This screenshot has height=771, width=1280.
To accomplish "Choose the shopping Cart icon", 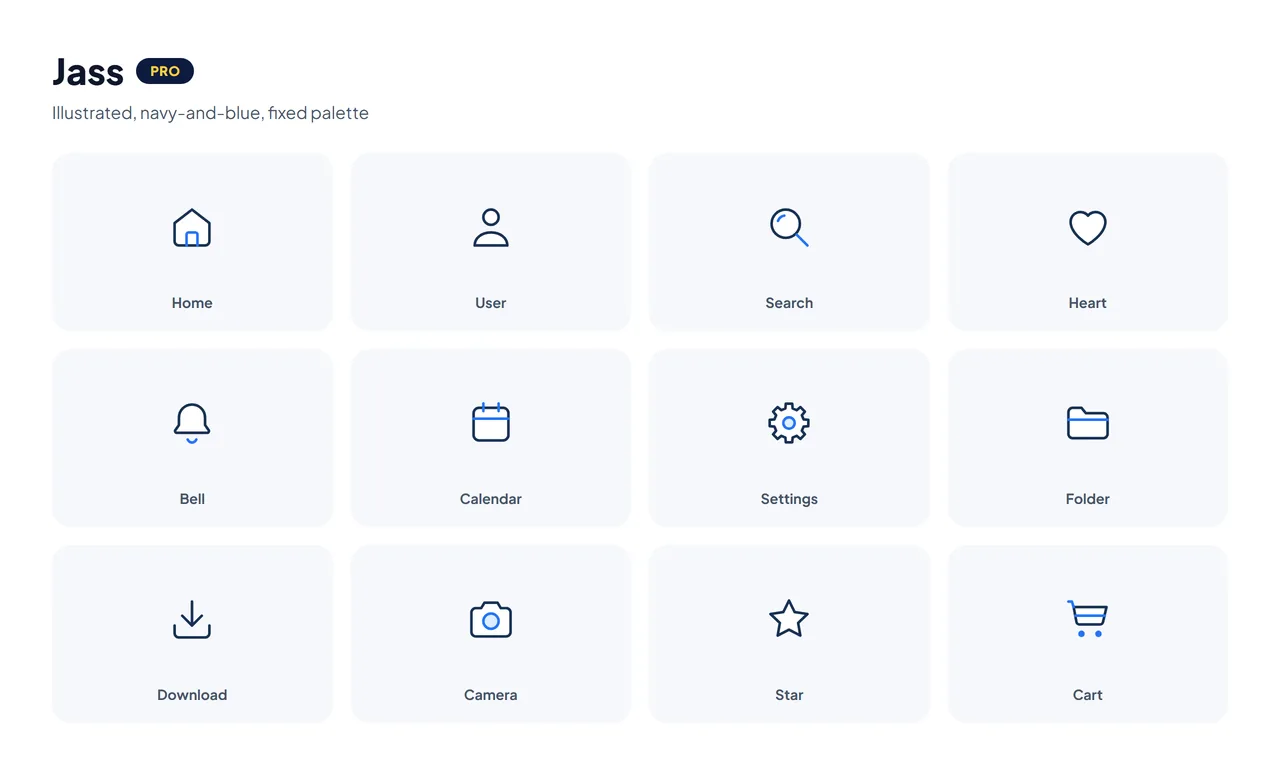I will (1088, 619).
